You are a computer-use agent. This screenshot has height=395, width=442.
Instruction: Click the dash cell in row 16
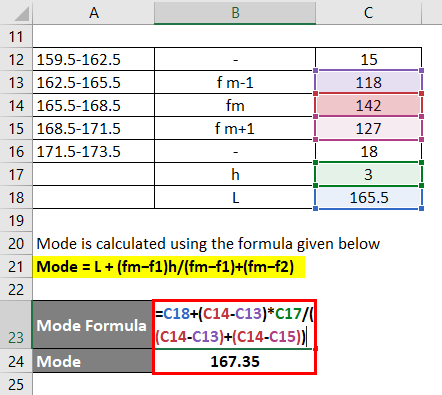(235, 151)
